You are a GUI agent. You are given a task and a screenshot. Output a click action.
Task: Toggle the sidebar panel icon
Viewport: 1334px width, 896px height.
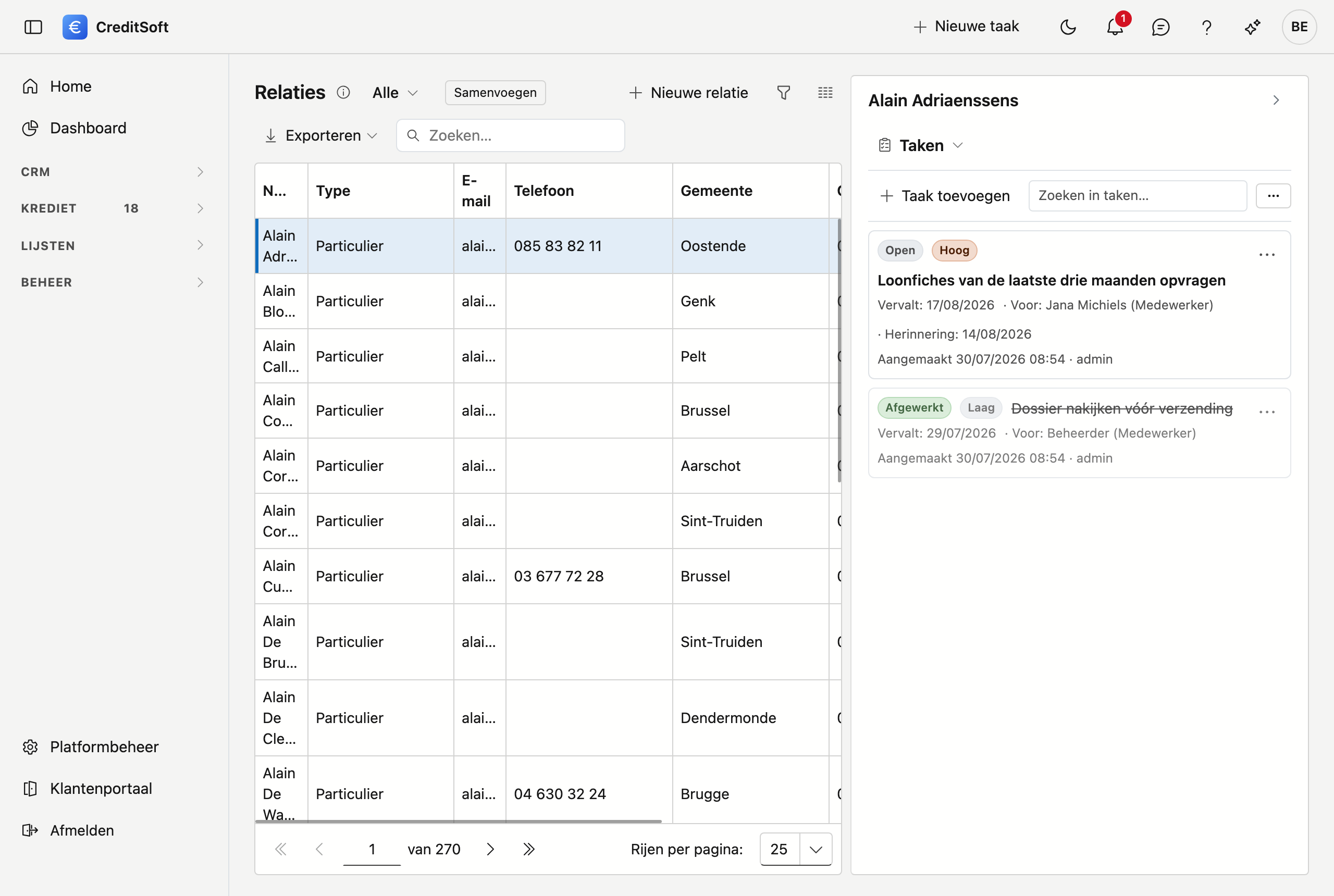(33, 27)
